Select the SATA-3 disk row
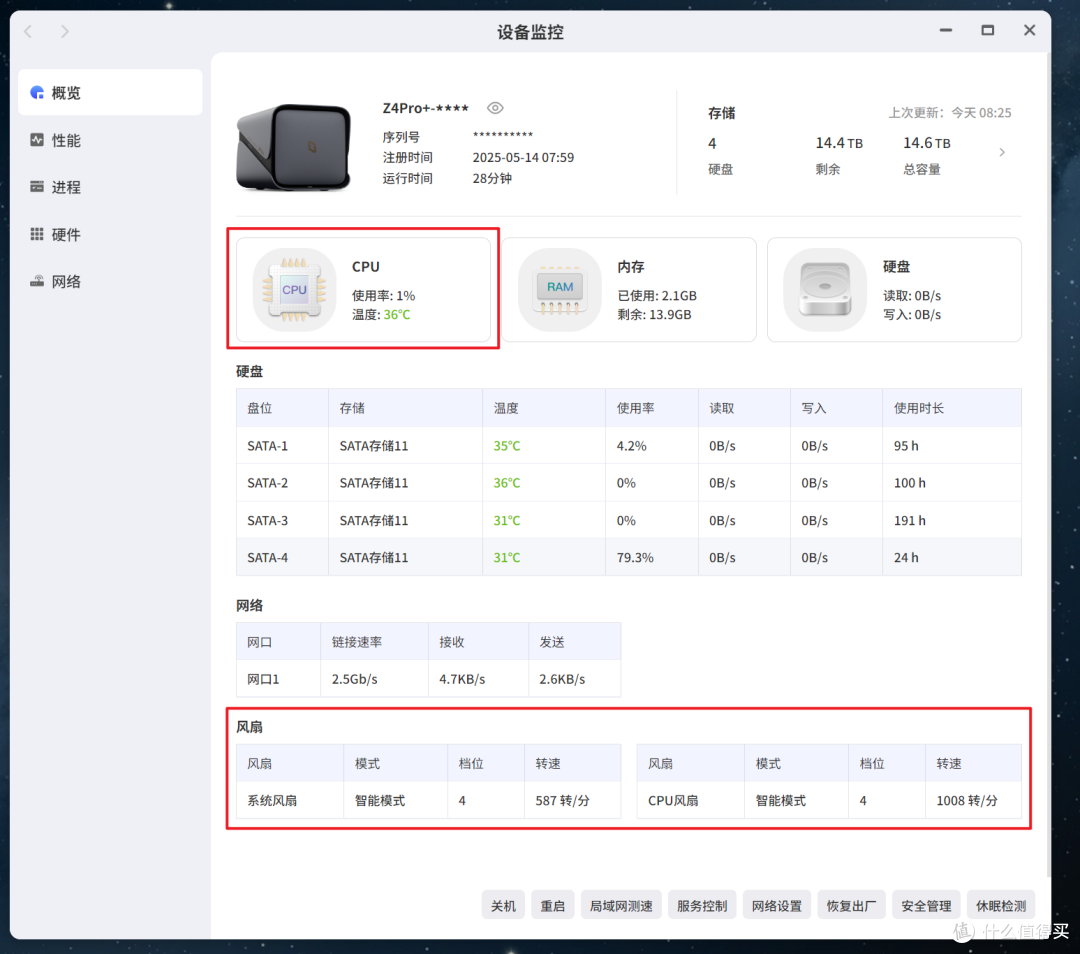The height and width of the screenshot is (954, 1080). [x=629, y=520]
